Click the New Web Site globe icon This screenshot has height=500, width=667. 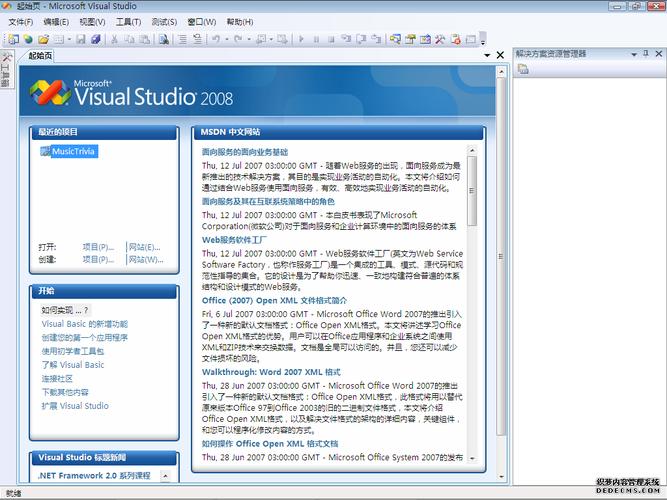coord(28,39)
